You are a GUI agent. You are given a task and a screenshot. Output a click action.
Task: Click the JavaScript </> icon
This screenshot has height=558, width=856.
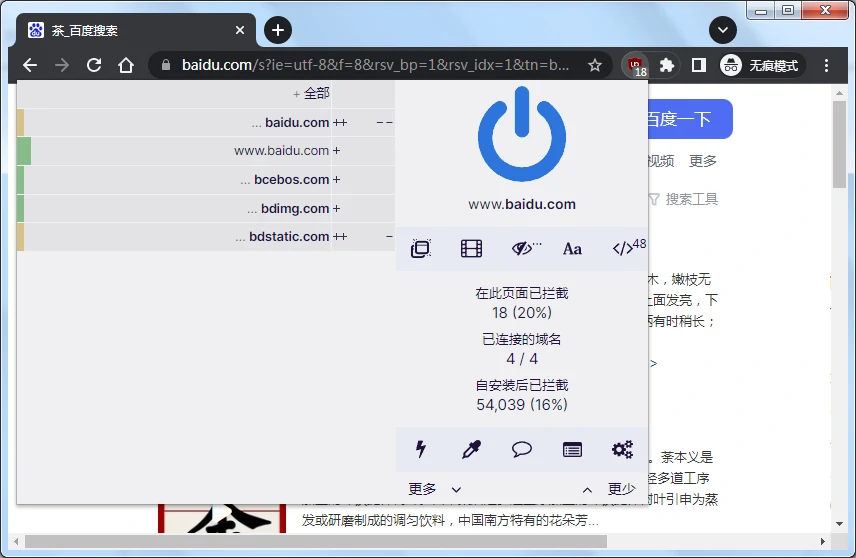[623, 249]
